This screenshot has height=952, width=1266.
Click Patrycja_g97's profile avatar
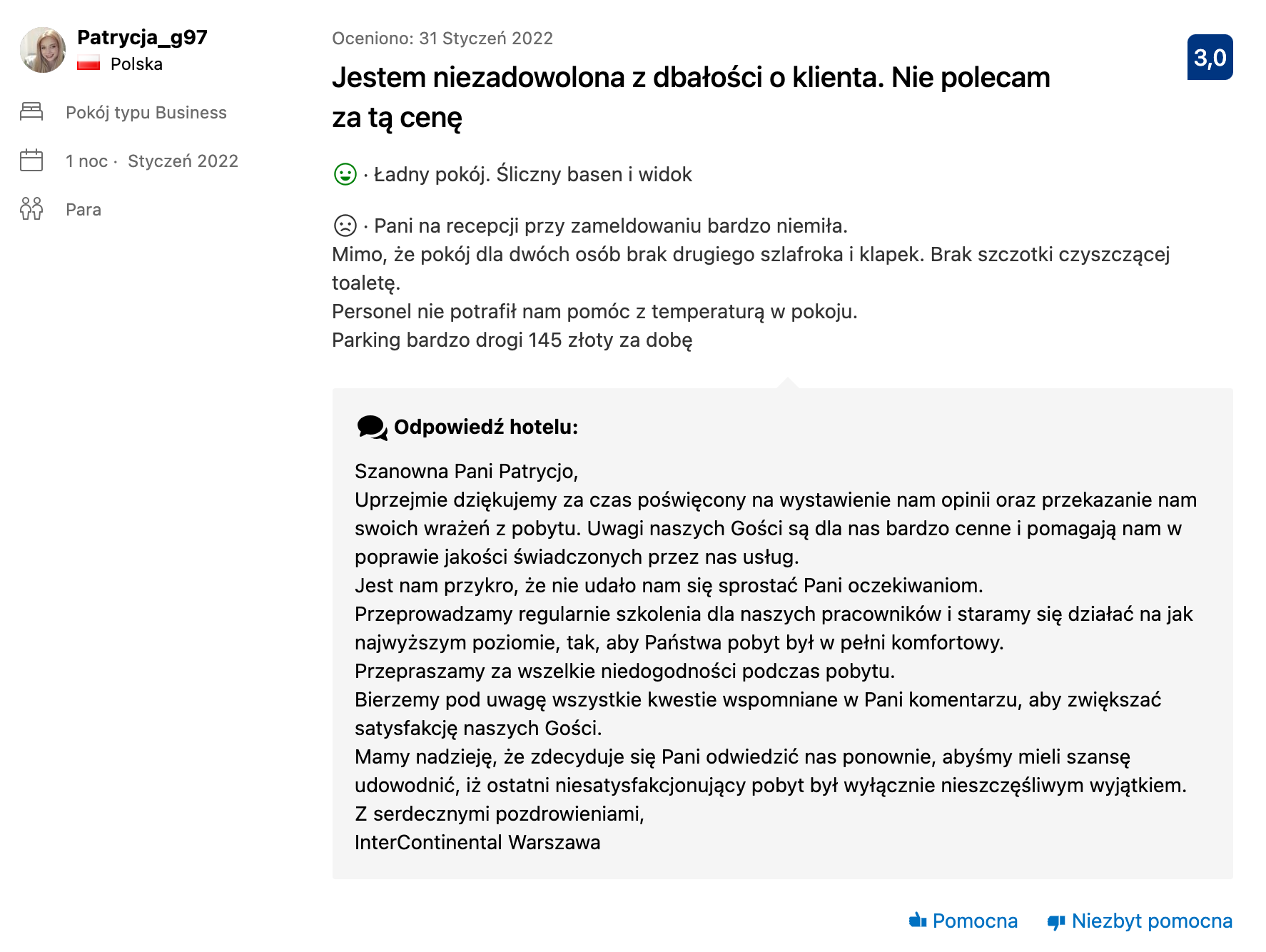click(43, 50)
